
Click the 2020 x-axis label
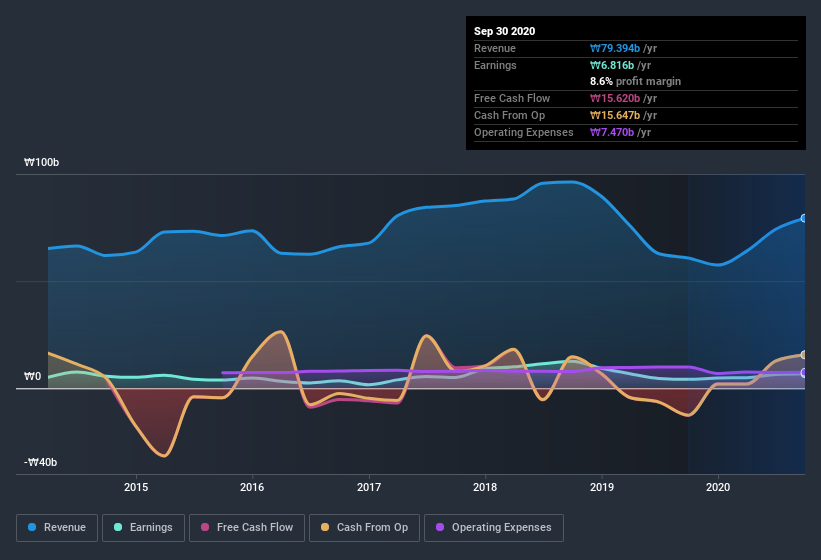coord(718,487)
